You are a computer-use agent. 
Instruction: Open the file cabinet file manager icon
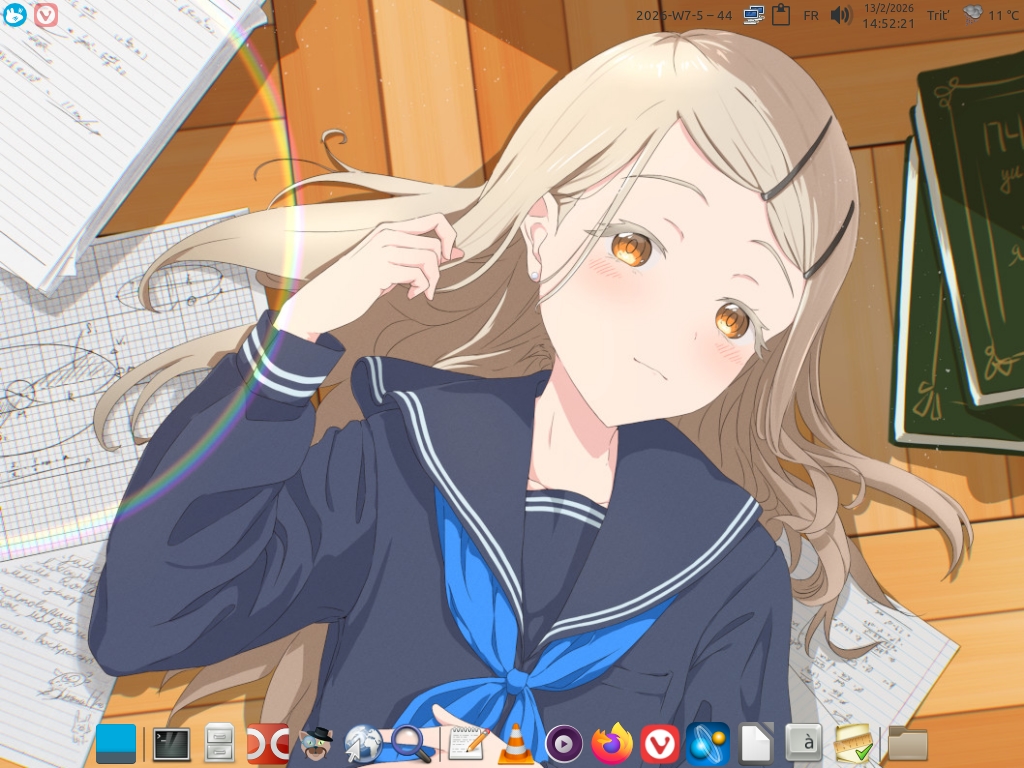tap(219, 744)
